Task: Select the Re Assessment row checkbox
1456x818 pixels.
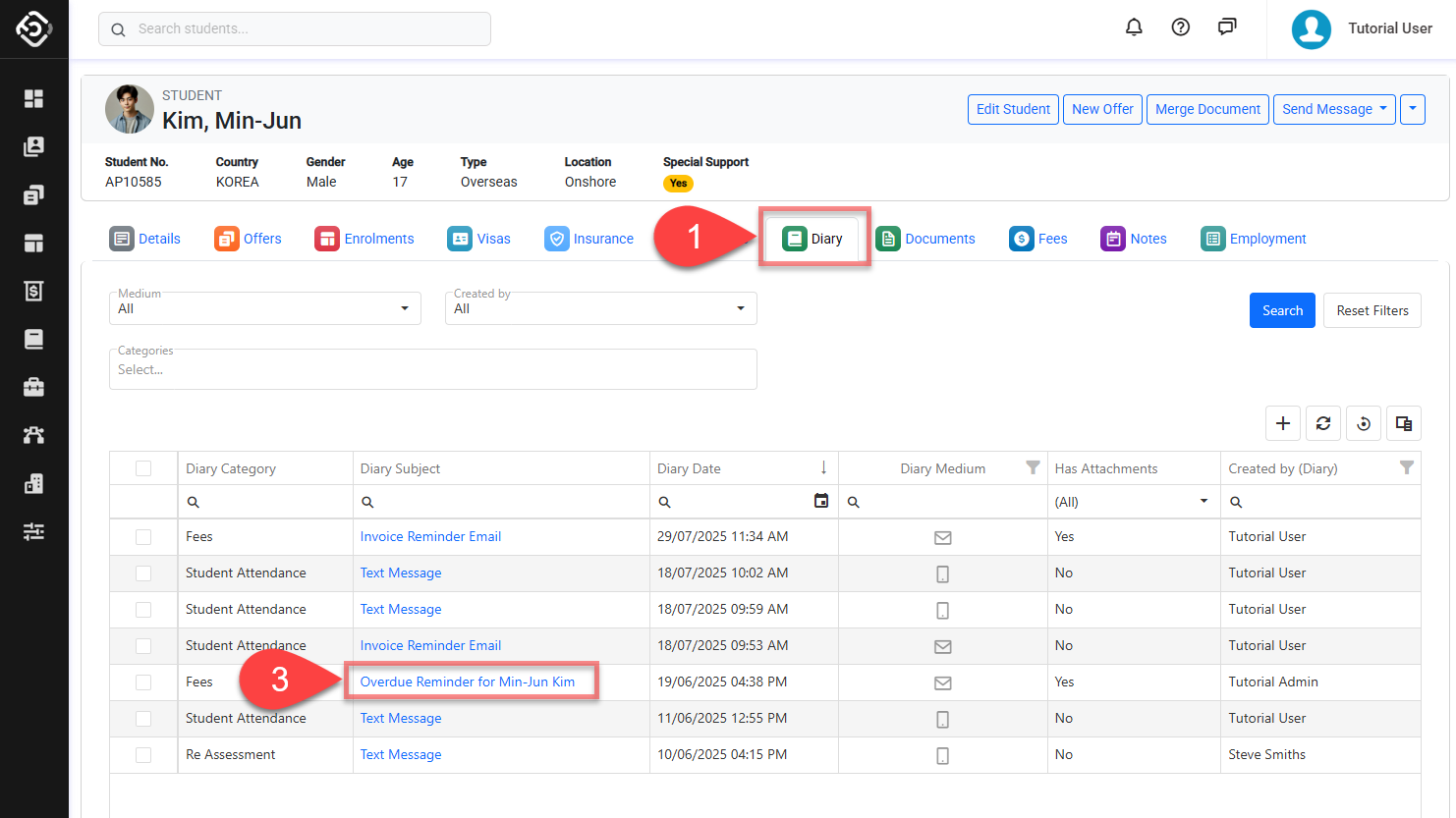Action: (143, 755)
